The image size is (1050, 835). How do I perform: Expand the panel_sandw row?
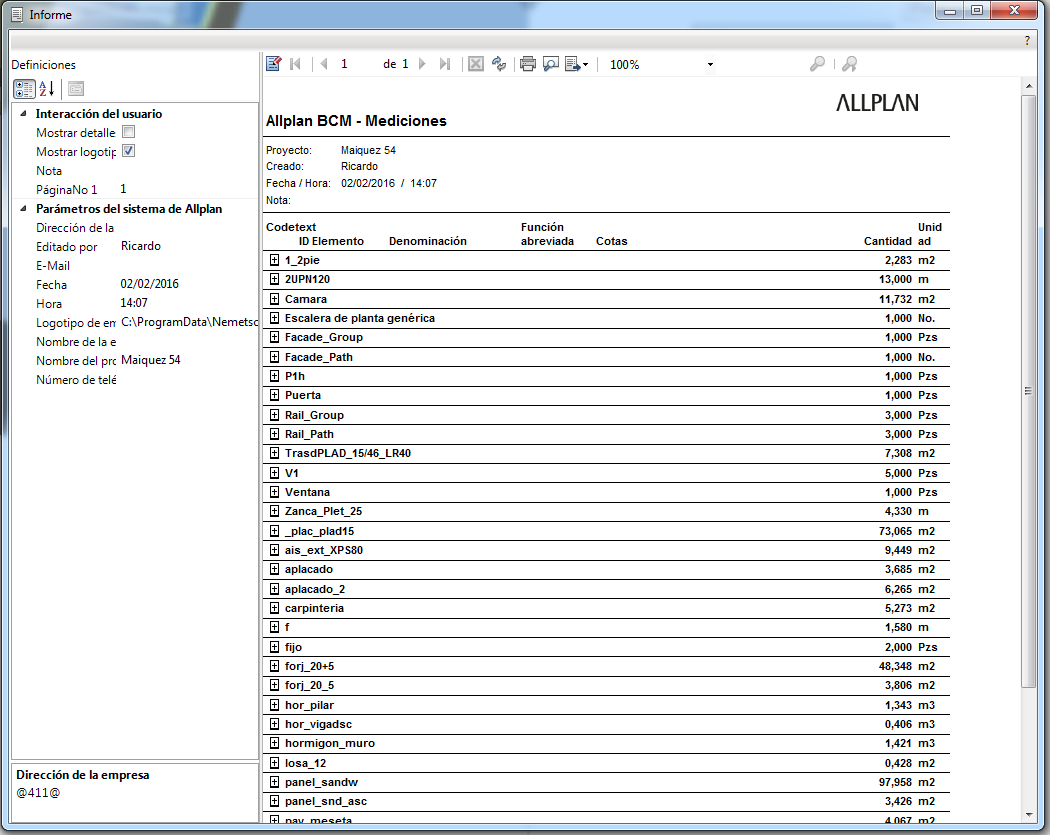click(x=274, y=781)
